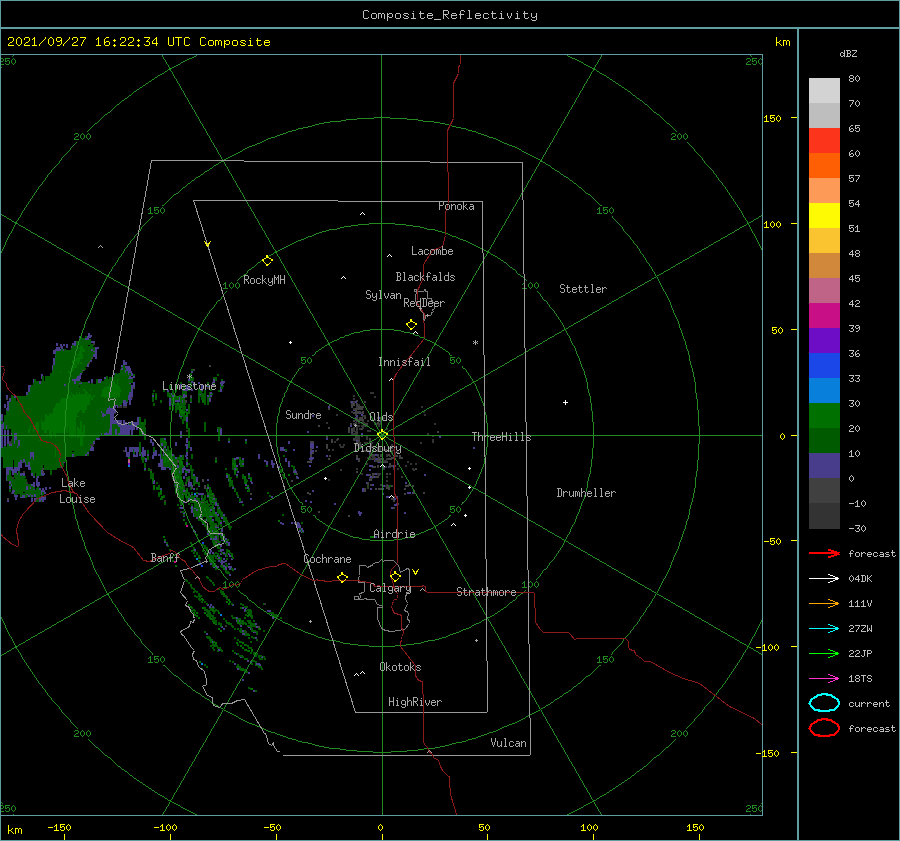Click the Sundre label
The image size is (900, 841).
(x=303, y=414)
